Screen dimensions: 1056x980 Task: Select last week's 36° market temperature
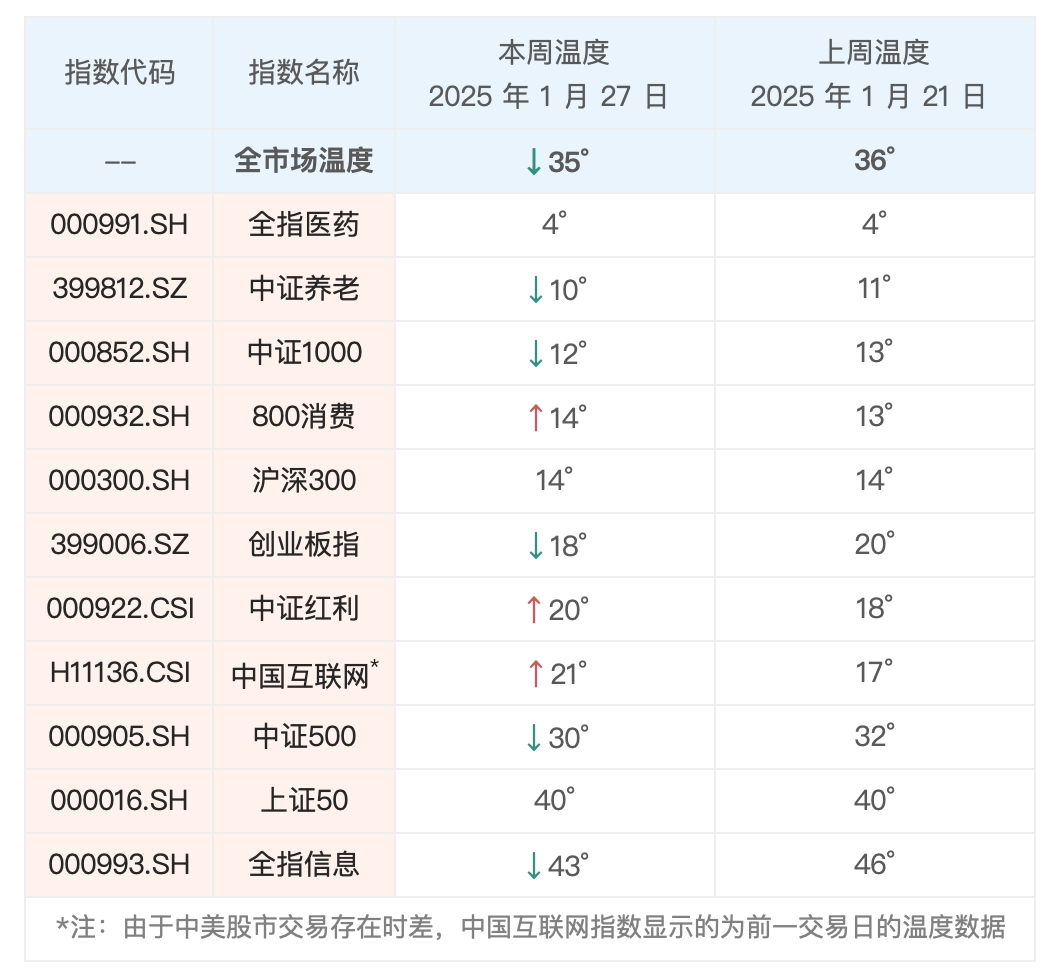pyautogui.click(x=874, y=160)
